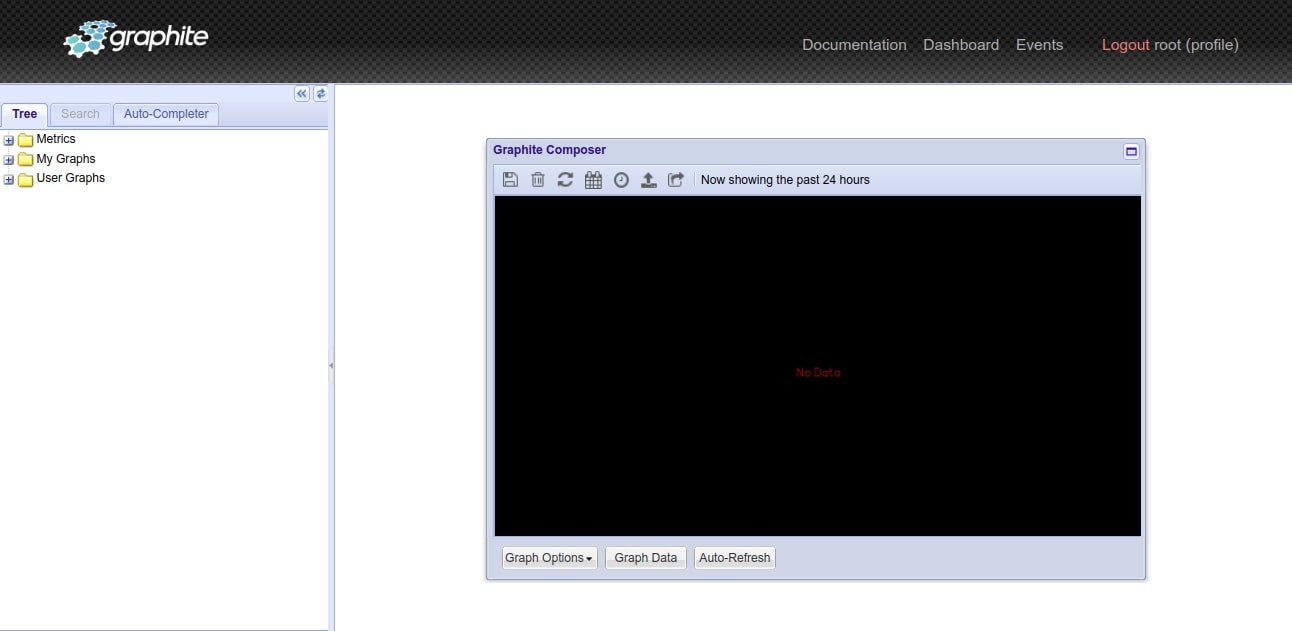The image size is (1292, 631).
Task: Open the Graph Options dropdown
Action: (549, 558)
